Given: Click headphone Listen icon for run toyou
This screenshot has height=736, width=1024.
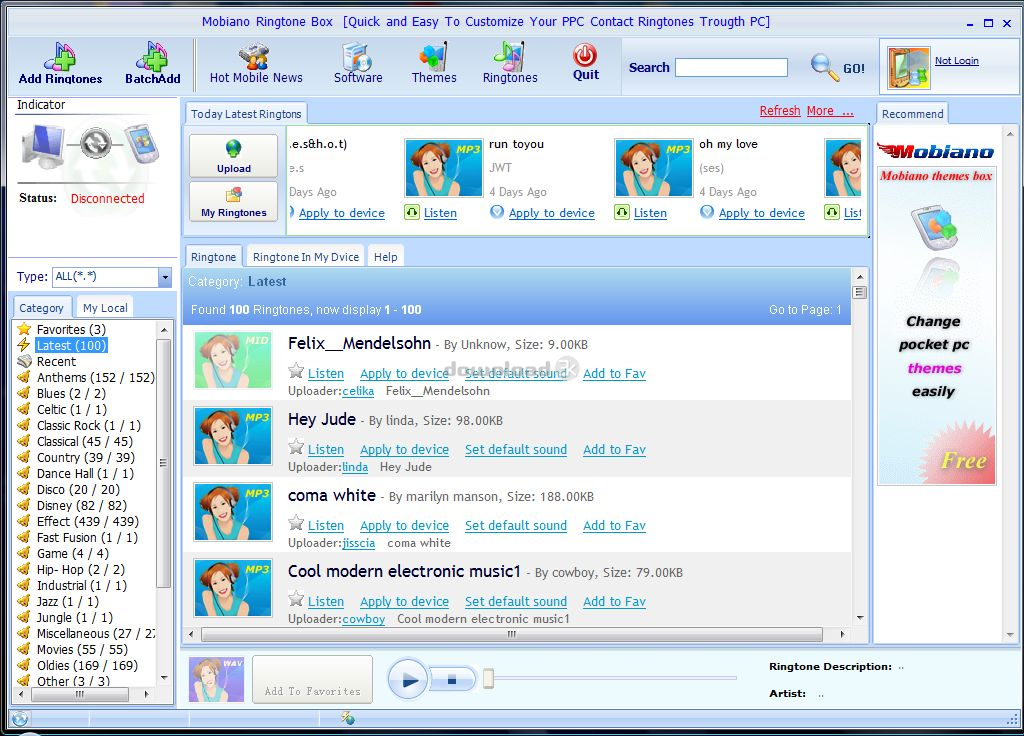Looking at the screenshot, I should [x=411, y=212].
